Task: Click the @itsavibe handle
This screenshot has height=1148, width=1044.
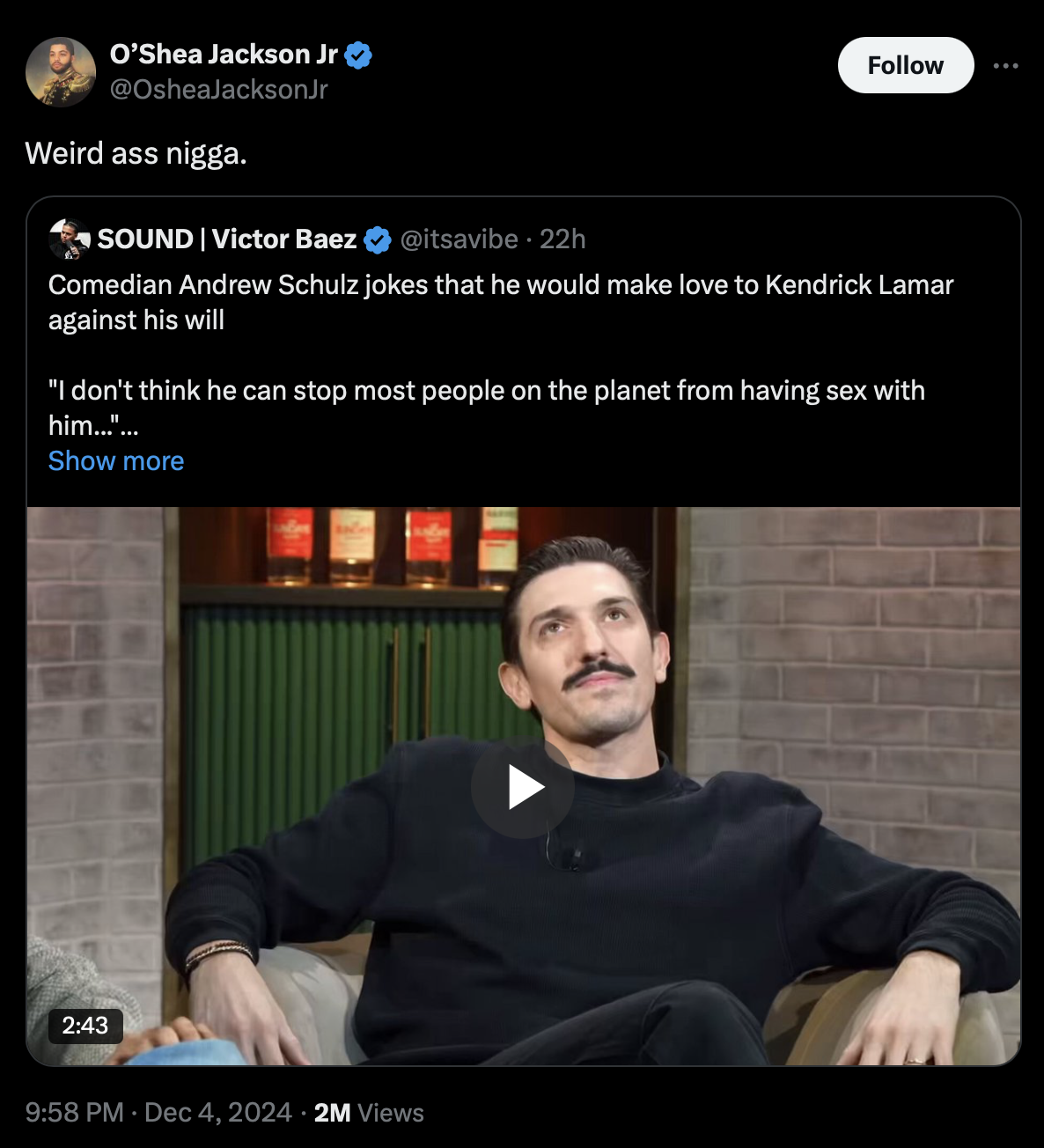Action: click(x=459, y=239)
